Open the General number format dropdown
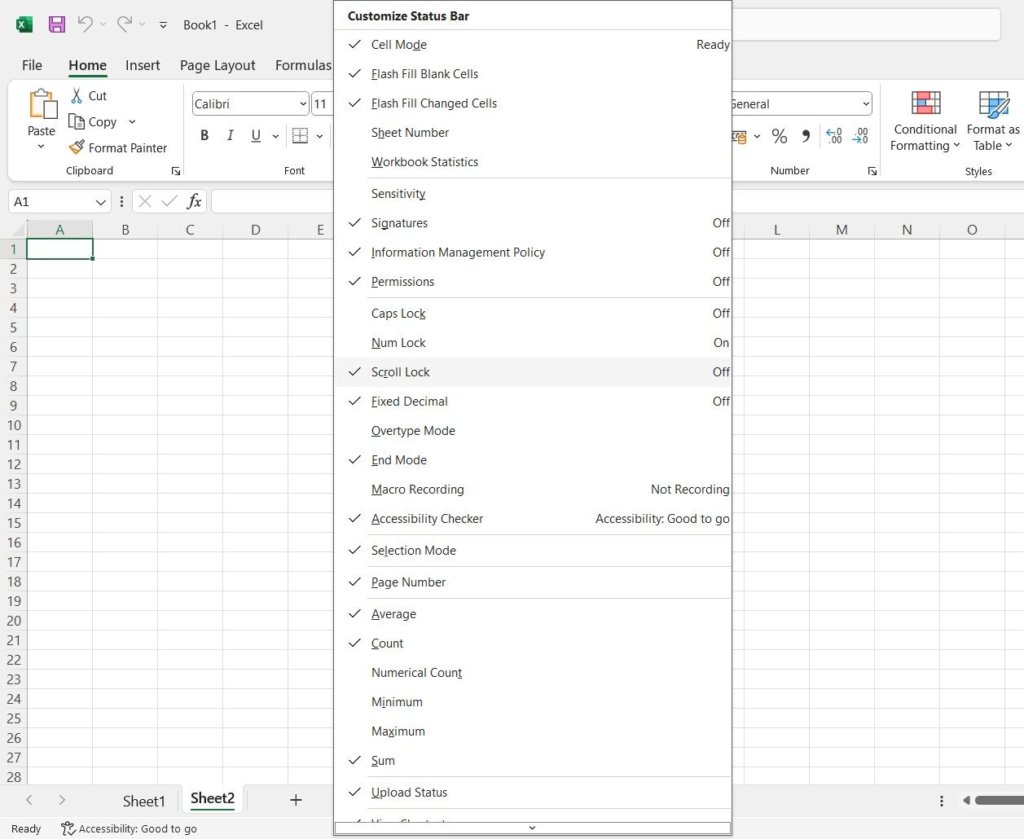The image size is (1024, 839). tap(866, 104)
